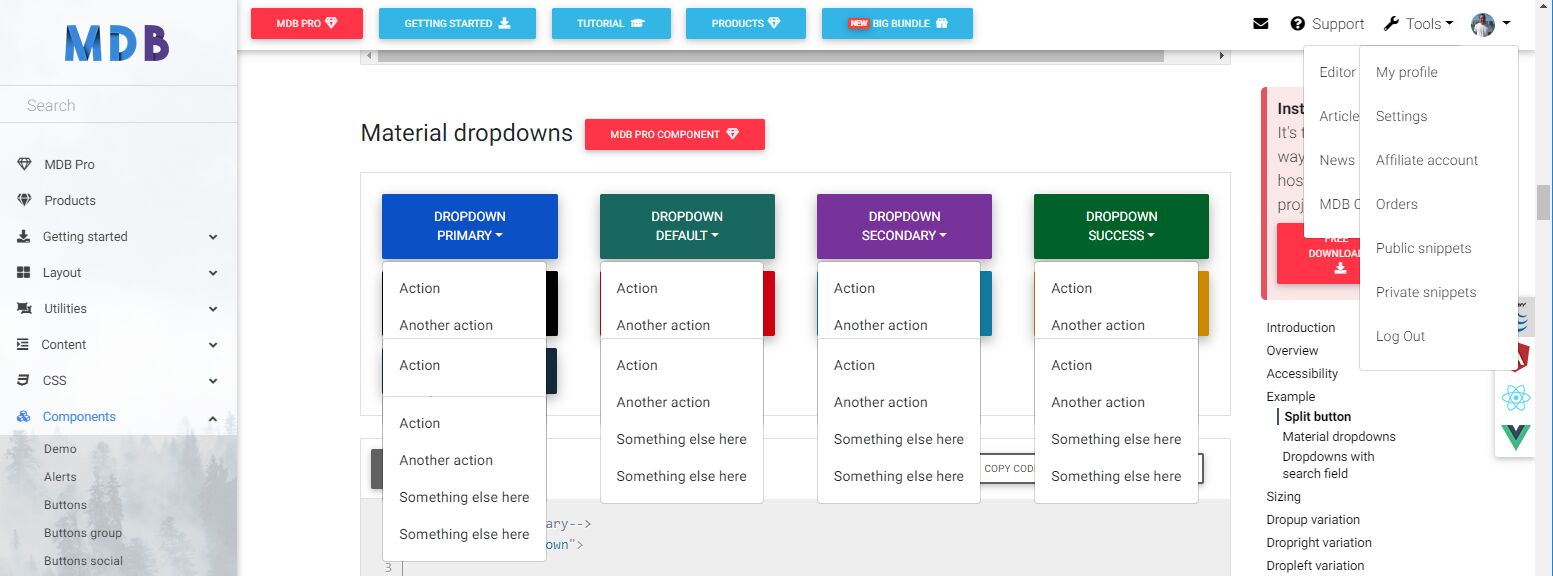The image size is (1553, 576).
Task: Click the chat icon beside Utilities
Action: coord(25,308)
